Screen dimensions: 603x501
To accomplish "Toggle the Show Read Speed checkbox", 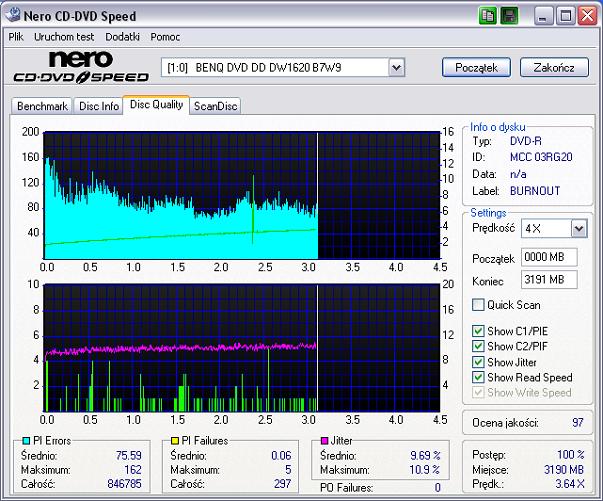I will [478, 377].
